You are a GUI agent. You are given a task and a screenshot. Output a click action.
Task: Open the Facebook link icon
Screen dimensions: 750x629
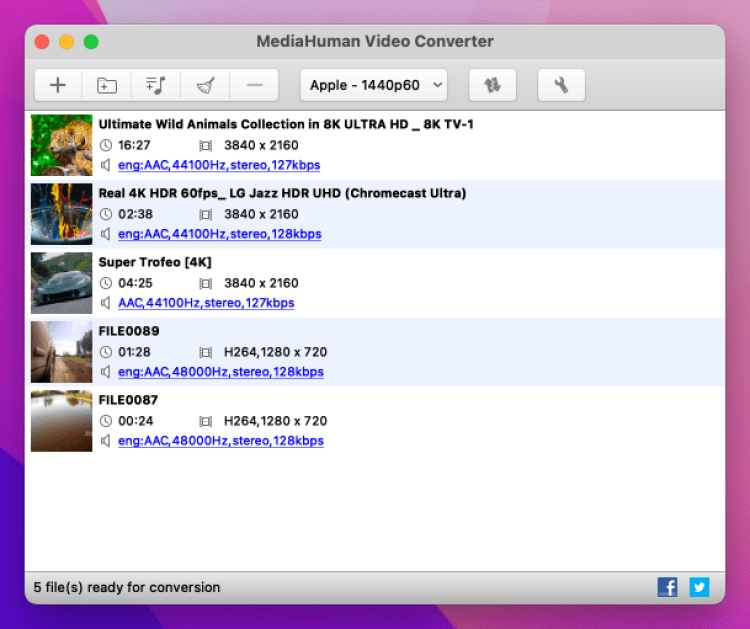[x=667, y=587]
